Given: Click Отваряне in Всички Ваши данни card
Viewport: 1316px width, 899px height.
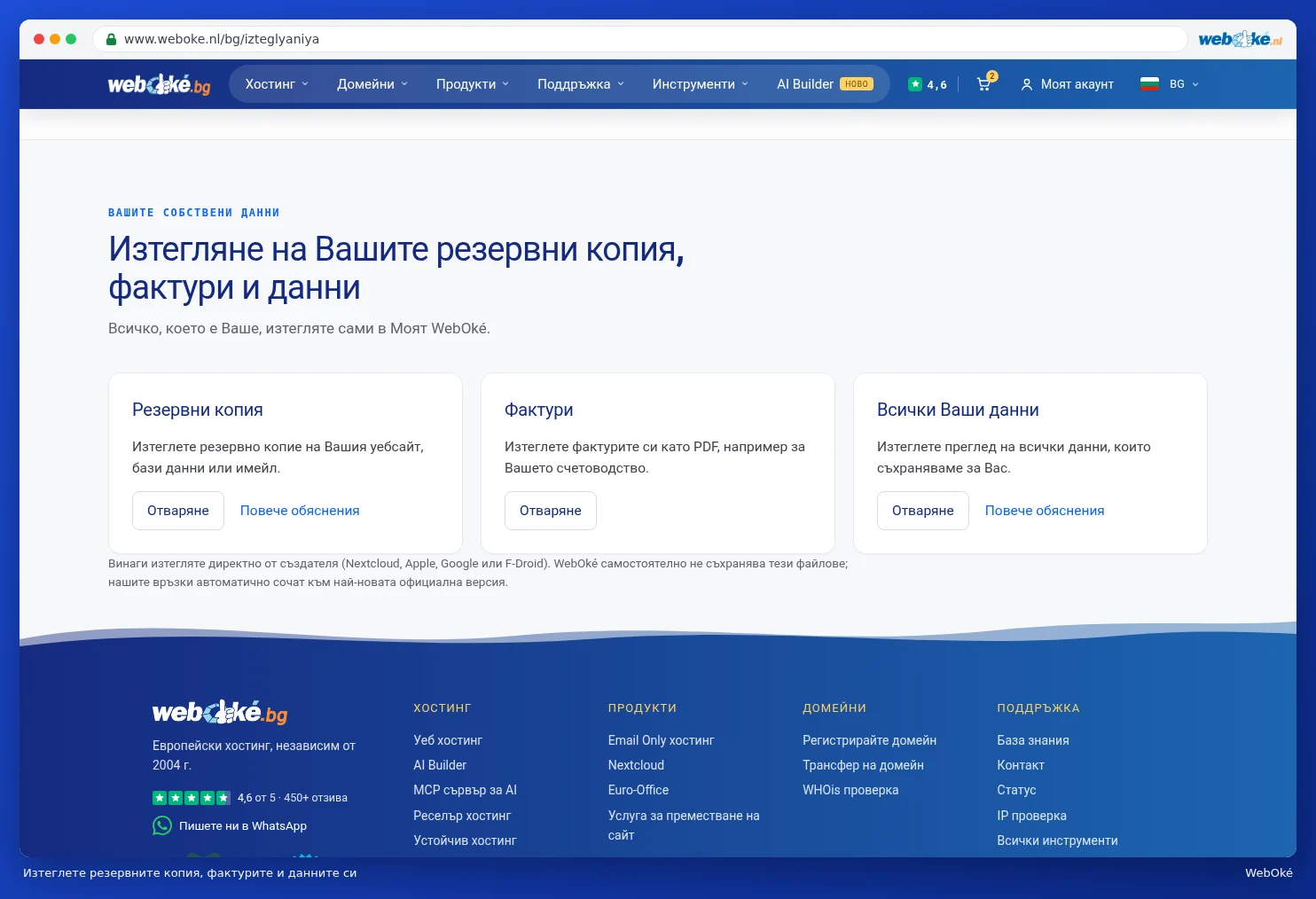Looking at the screenshot, I should click(x=923, y=511).
